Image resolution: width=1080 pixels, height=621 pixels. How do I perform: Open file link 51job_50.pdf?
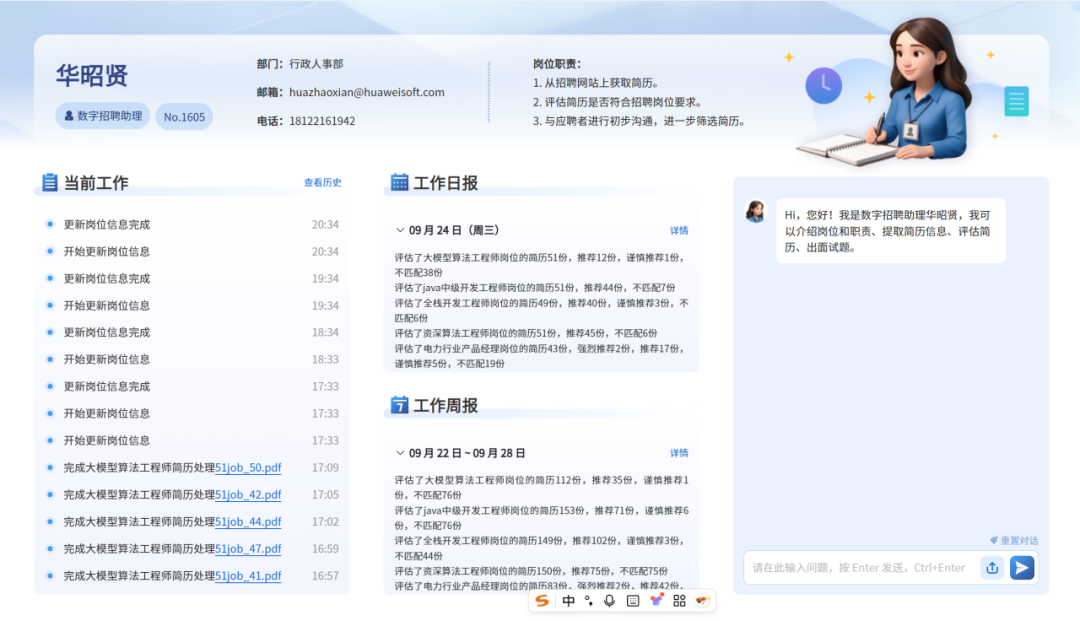248,467
